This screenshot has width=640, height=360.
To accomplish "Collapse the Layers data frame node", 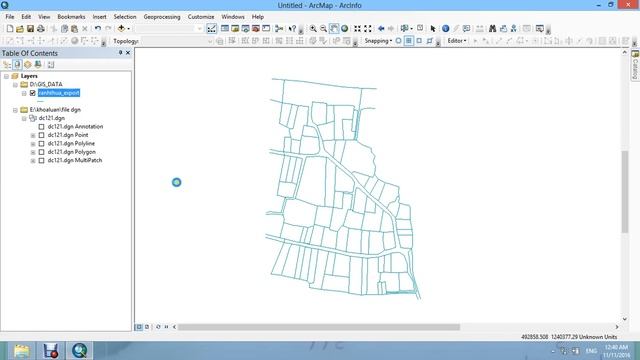I will (7, 76).
